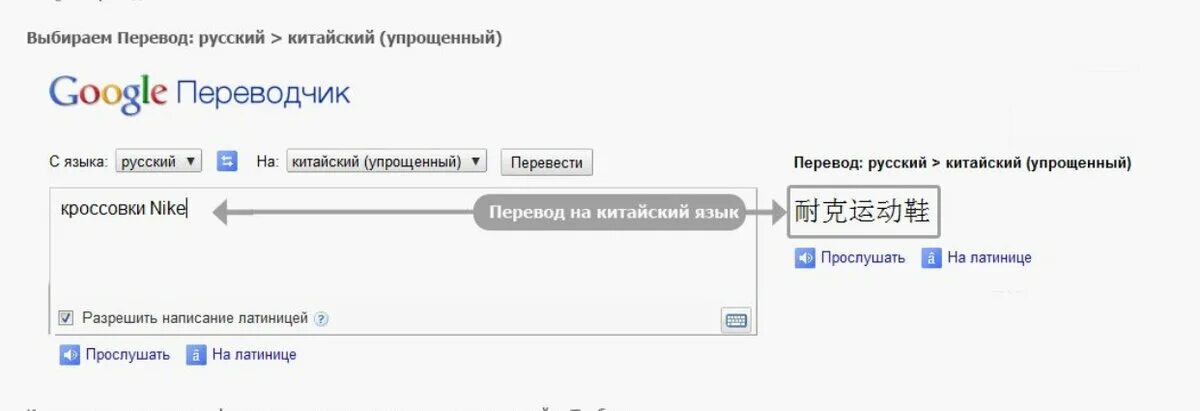The image size is (1200, 411).
Task: Click the 'Перевести' button
Action: tap(547, 162)
